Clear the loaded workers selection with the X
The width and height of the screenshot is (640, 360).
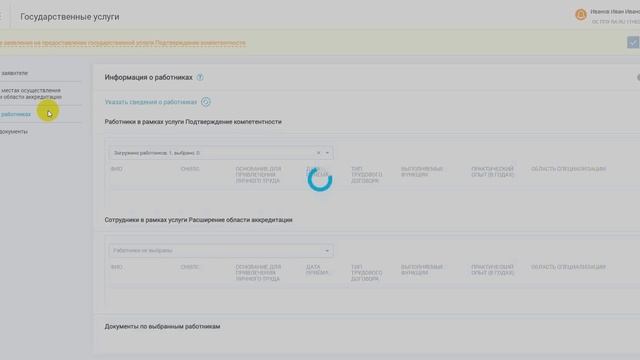[x=318, y=153]
